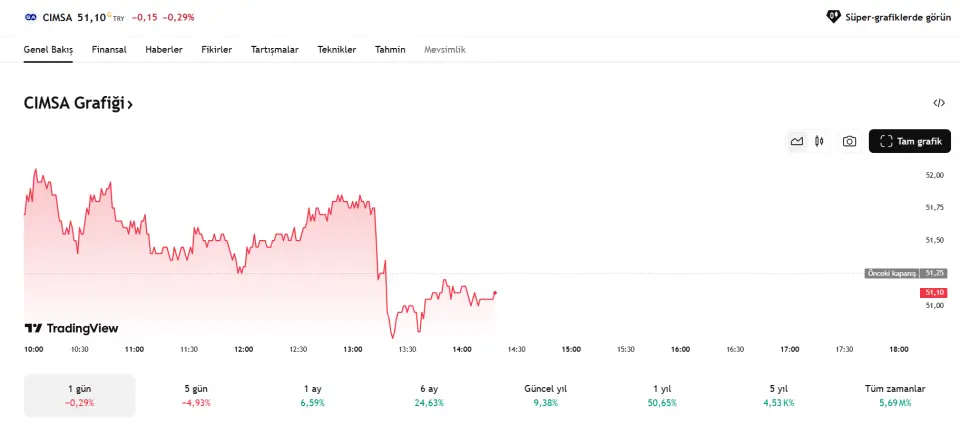Switch to the Finansal tab
Viewport: 960px width, 423px height.
tap(109, 50)
